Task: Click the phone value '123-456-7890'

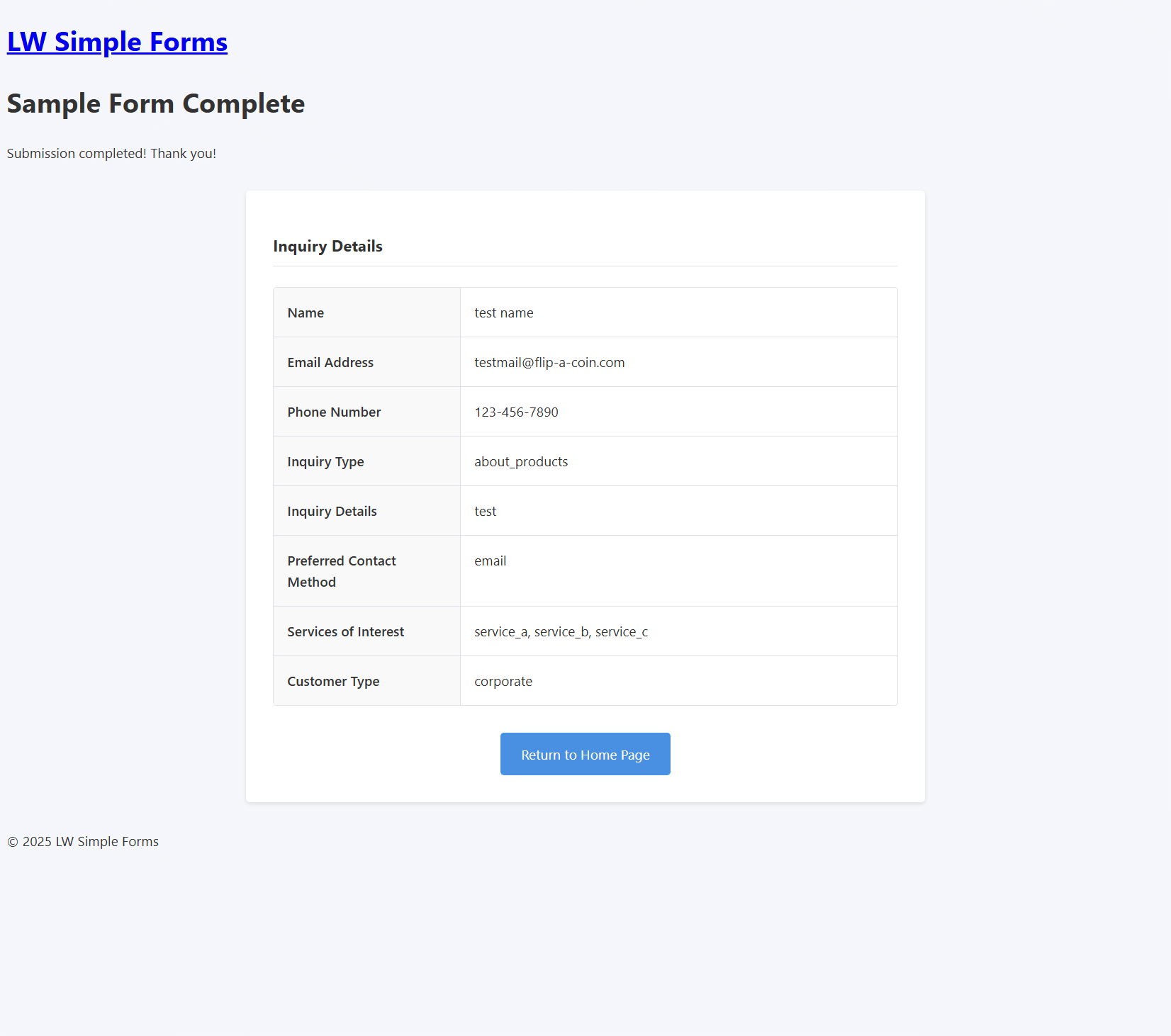Action: 516,412
